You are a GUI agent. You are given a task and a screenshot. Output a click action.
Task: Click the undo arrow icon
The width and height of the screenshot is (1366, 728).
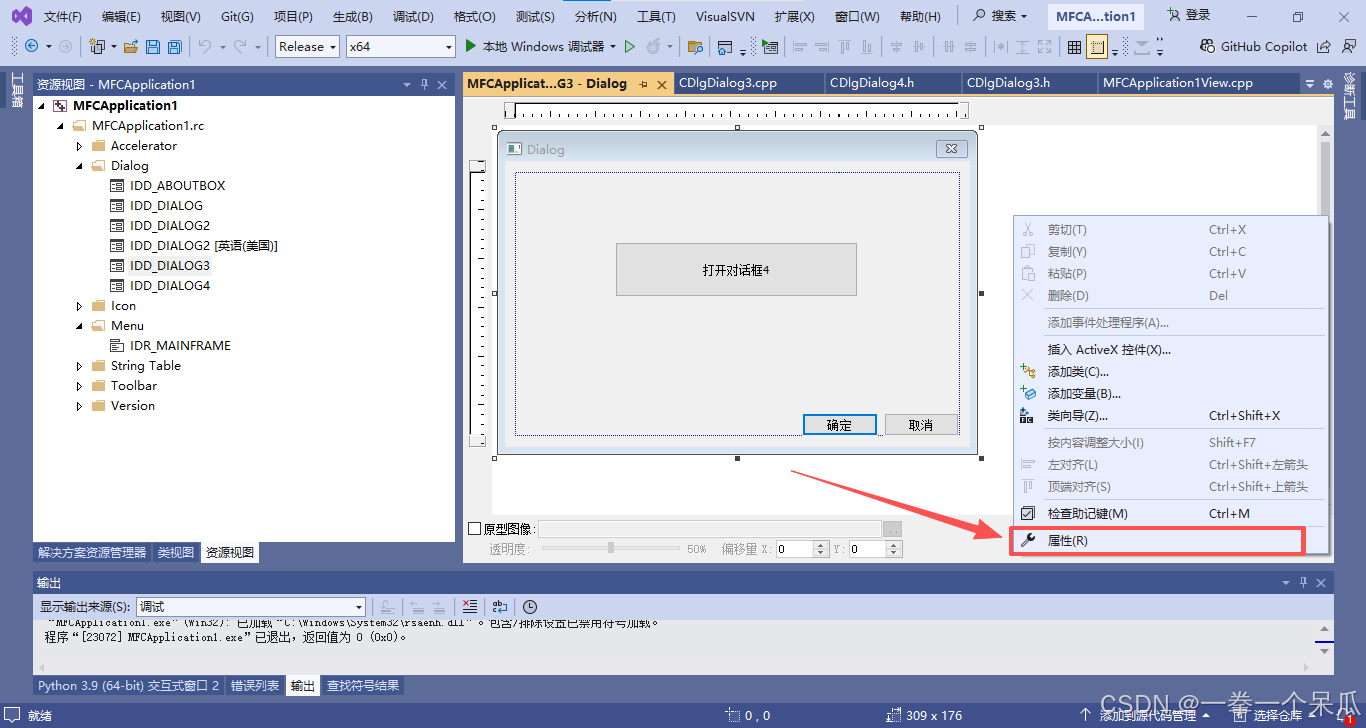pyautogui.click(x=205, y=46)
